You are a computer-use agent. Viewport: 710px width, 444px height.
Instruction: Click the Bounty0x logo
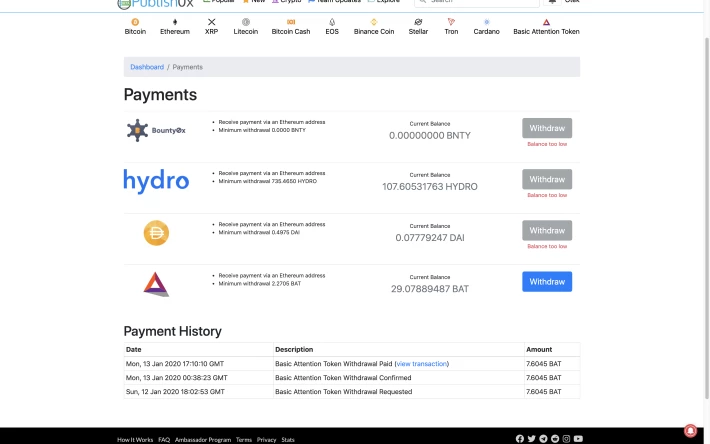pos(156,130)
